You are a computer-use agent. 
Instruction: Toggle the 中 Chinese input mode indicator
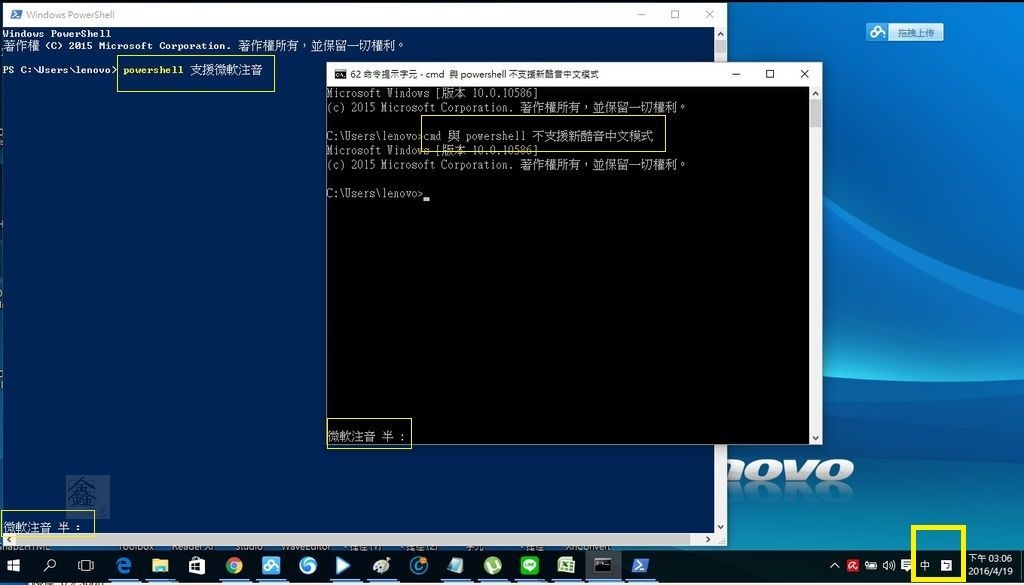(x=925, y=566)
